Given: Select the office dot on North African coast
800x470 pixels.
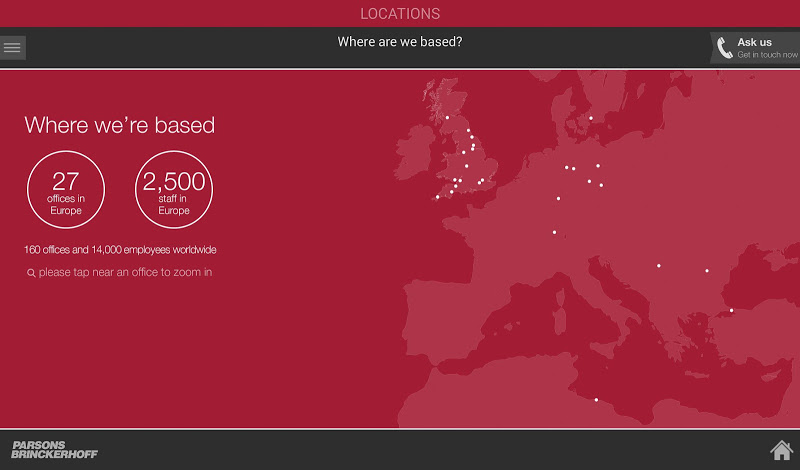Looking at the screenshot, I should pos(596,400).
